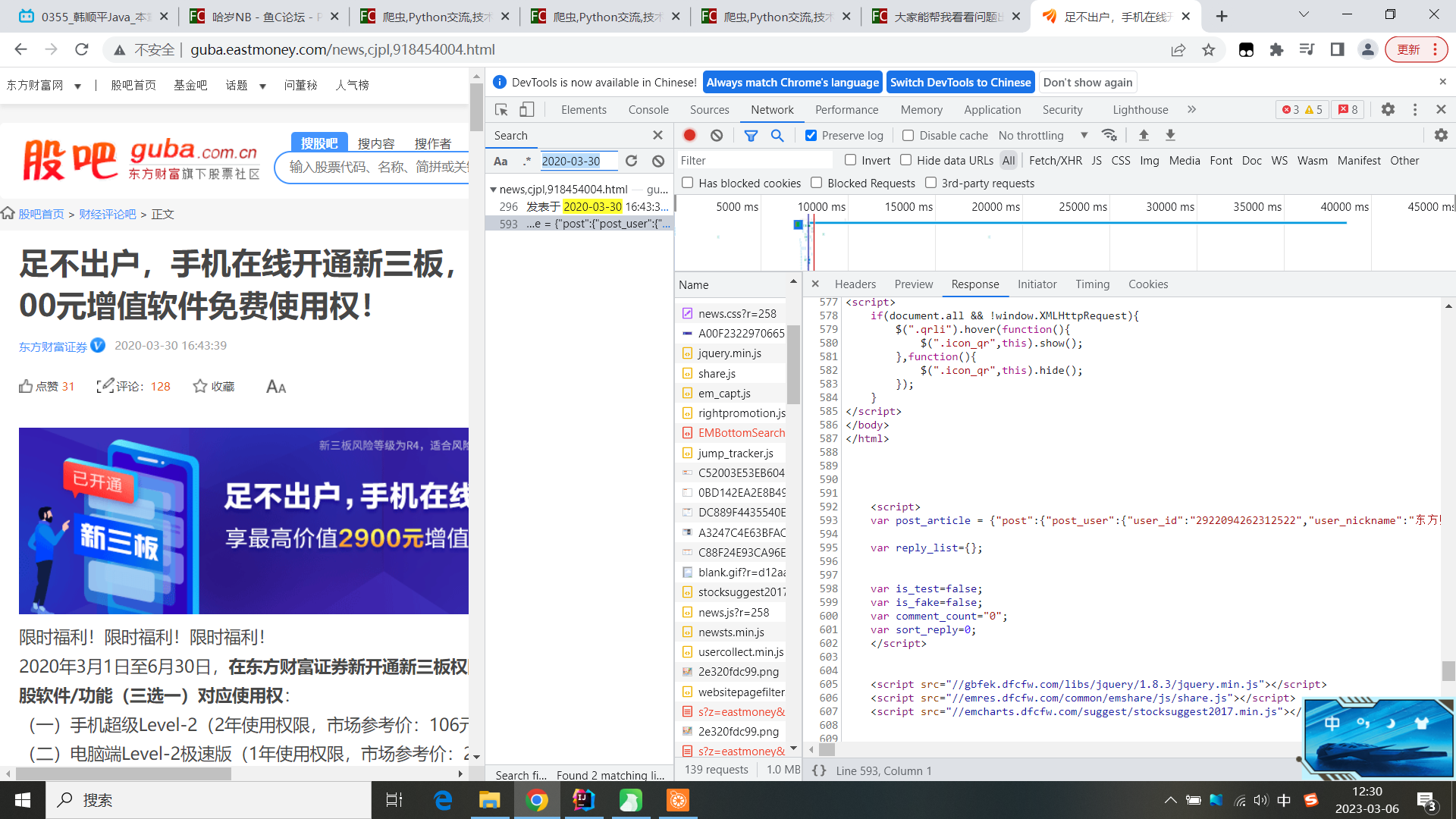The image size is (1456, 819).
Task: Pretty print the response braces icon
Action: (x=819, y=770)
